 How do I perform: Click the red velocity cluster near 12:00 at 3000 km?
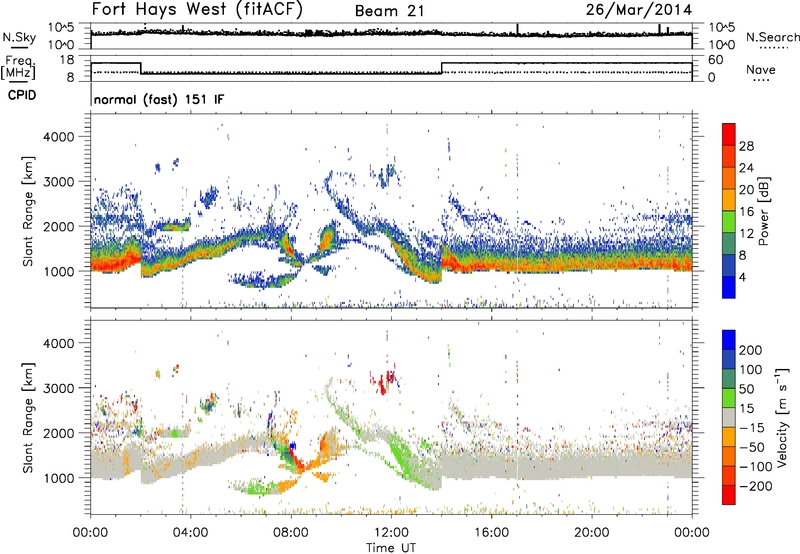(x=386, y=381)
